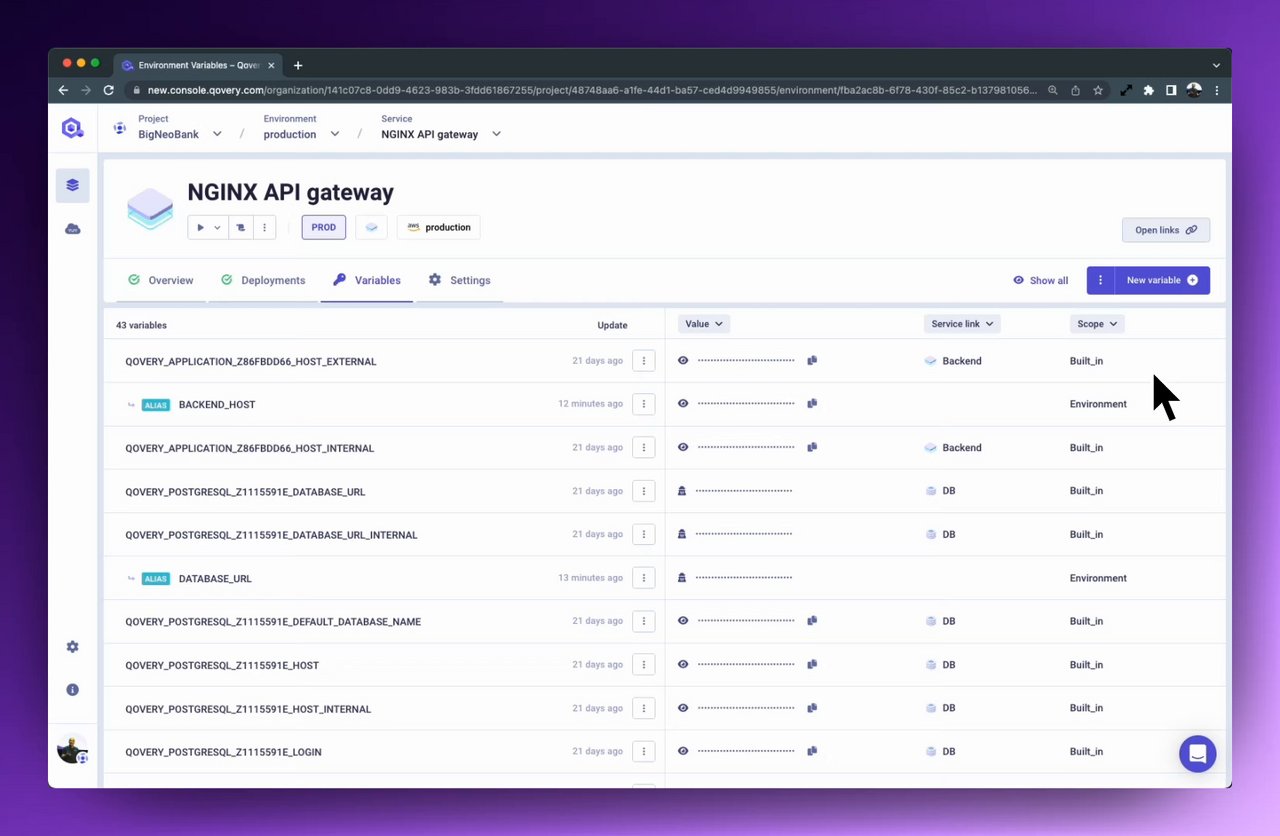
Task: Open the chat support bubble
Action: tap(1197, 754)
